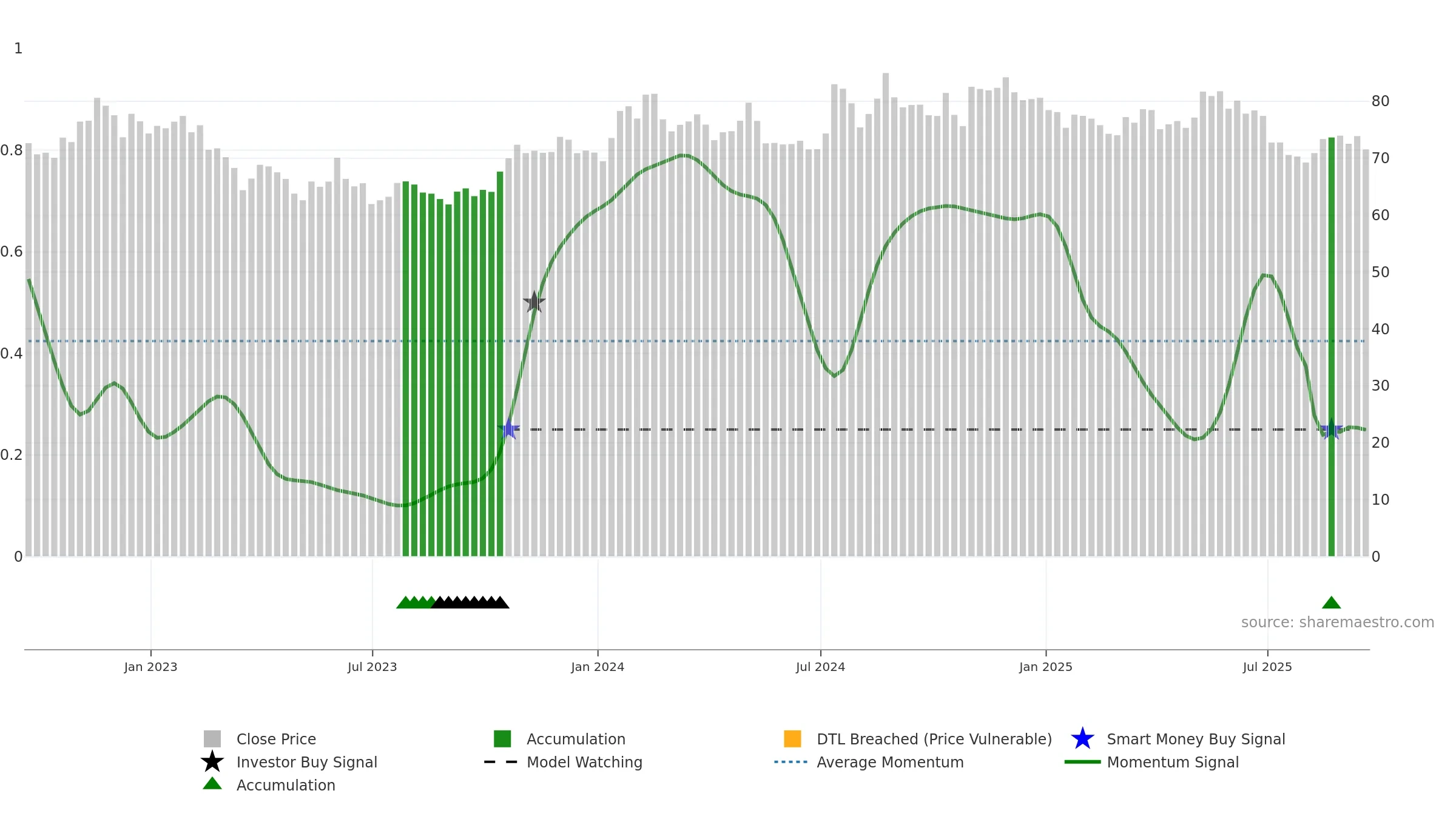Click the blue Smart Money Buy Signal star in legend
The image size is (1456, 819).
(x=1082, y=739)
